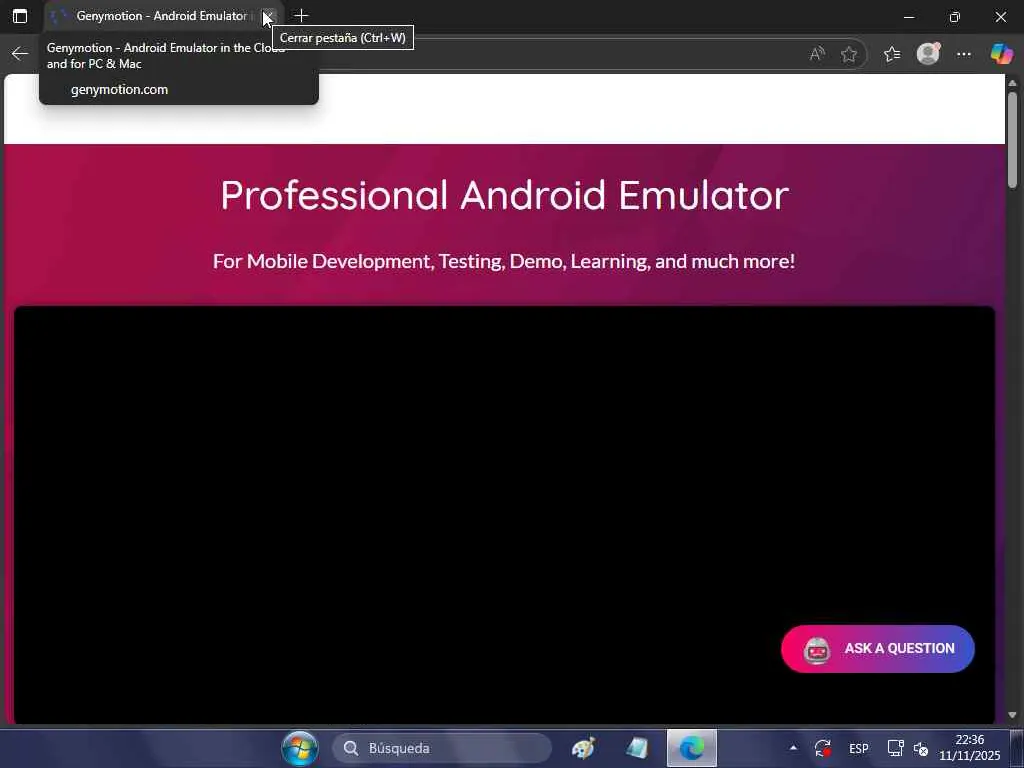Restore down the Edge window
This screenshot has height=768, width=1024.
(x=955, y=16)
